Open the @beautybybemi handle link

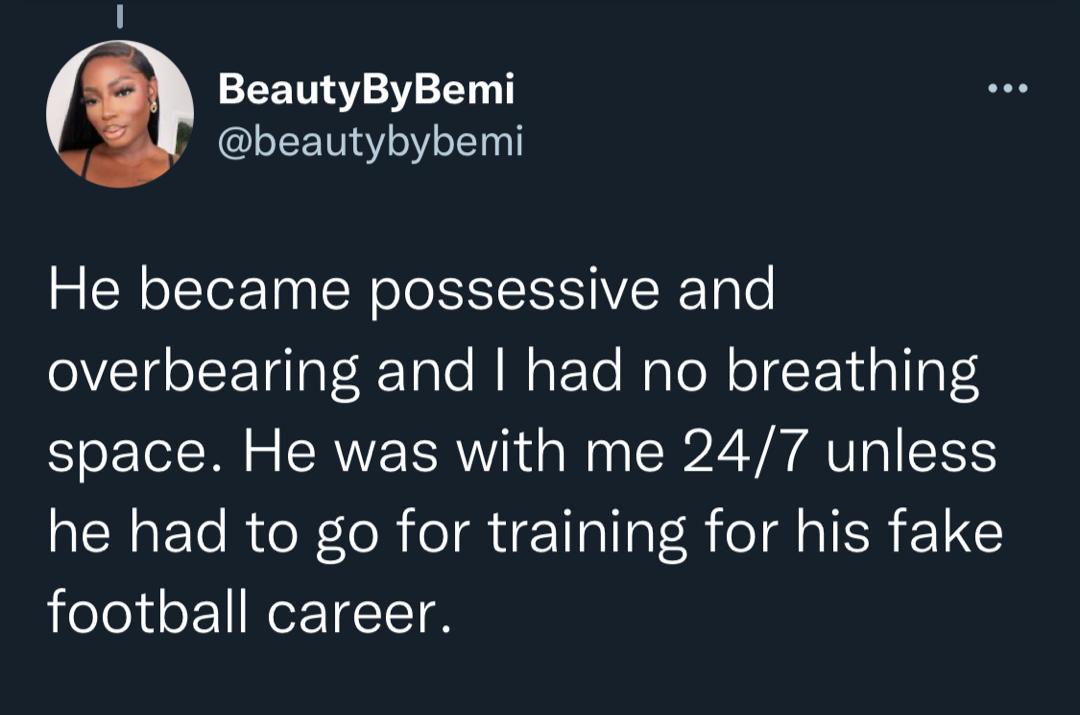click(x=370, y=142)
